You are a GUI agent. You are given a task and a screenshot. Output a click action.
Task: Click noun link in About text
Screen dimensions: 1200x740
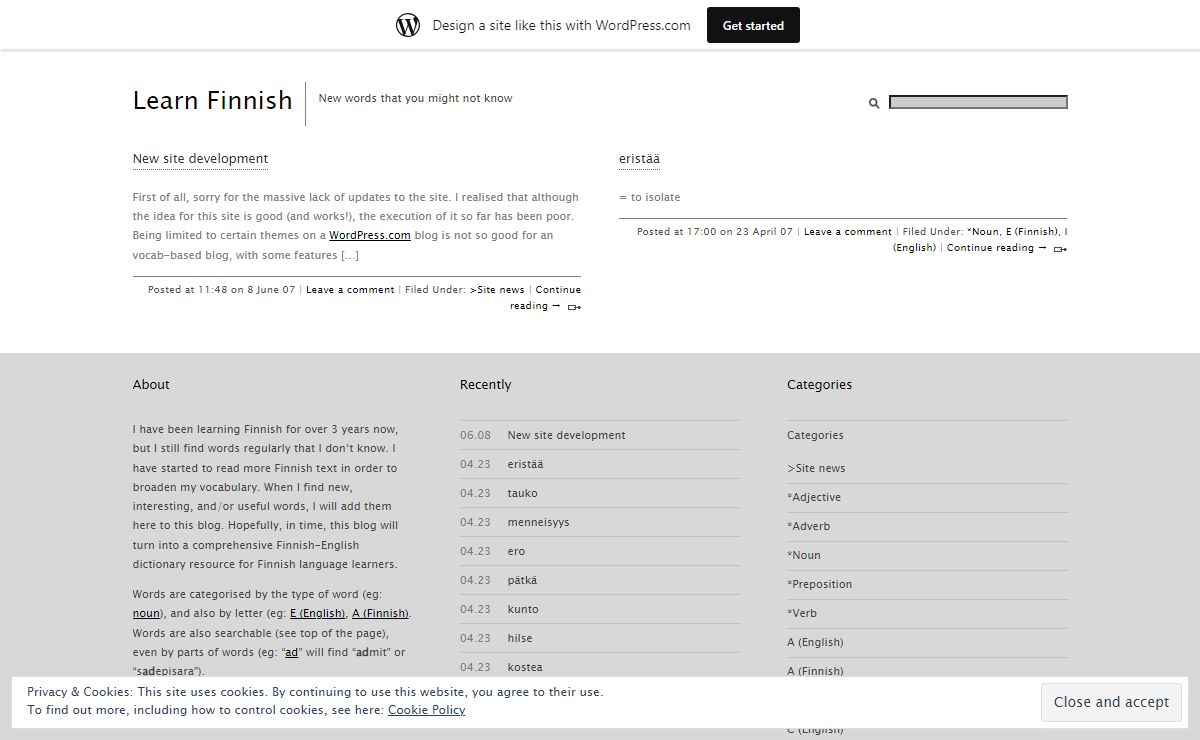coord(146,613)
